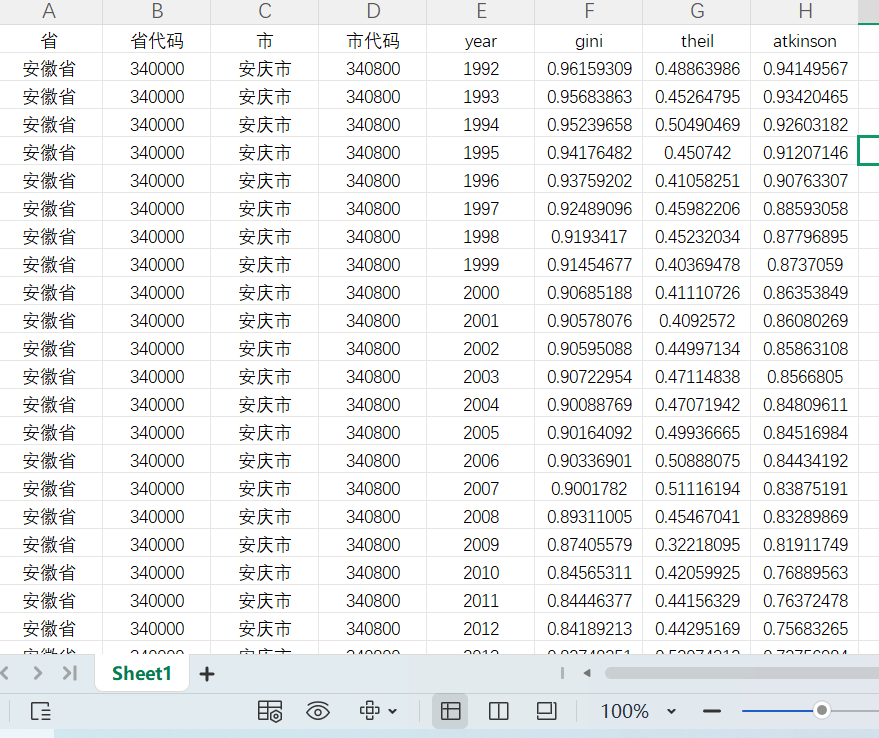This screenshot has height=738, width=879.
Task: Click the zoom out minus button
Action: pos(712,711)
